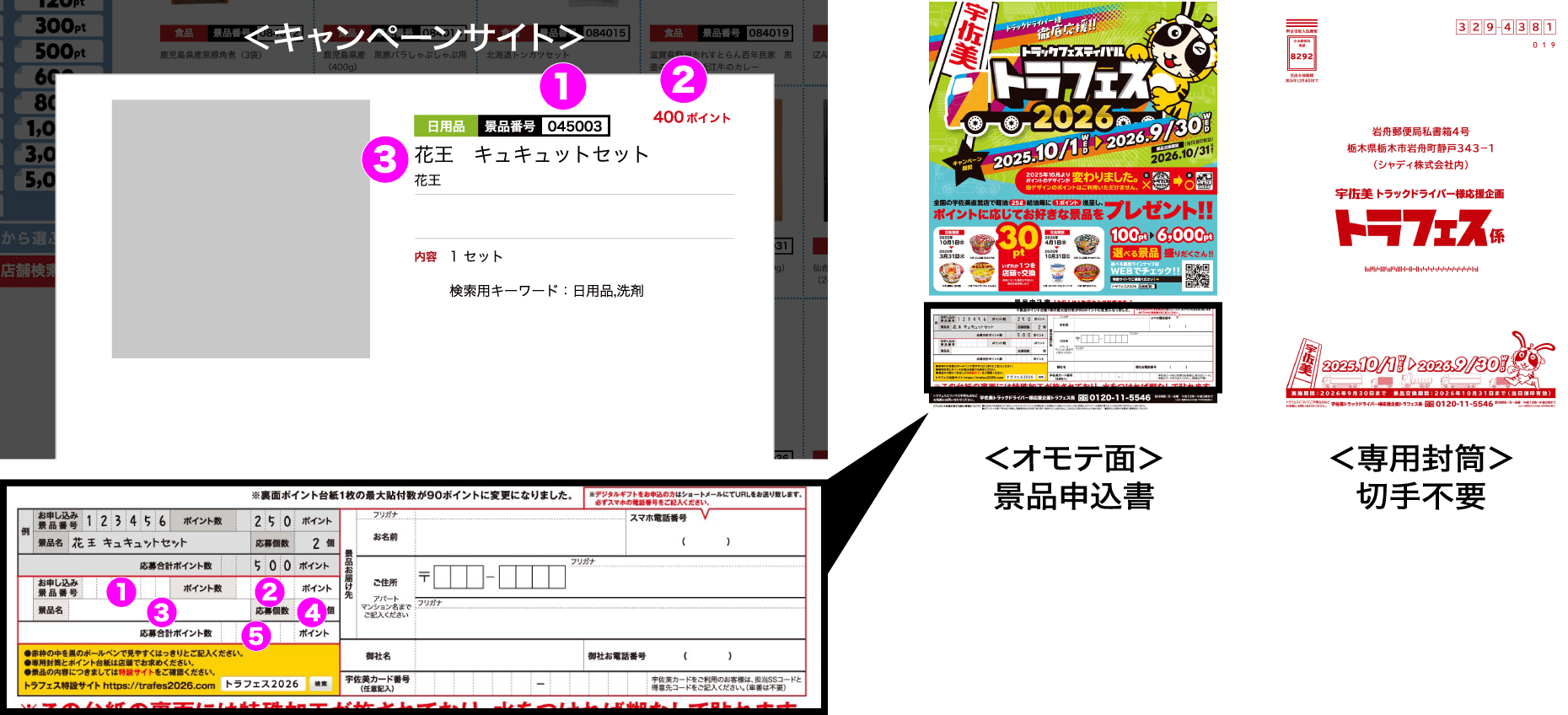Click the お名前 entry field
The width and height of the screenshot is (1568, 715).
pyautogui.click(x=519, y=537)
